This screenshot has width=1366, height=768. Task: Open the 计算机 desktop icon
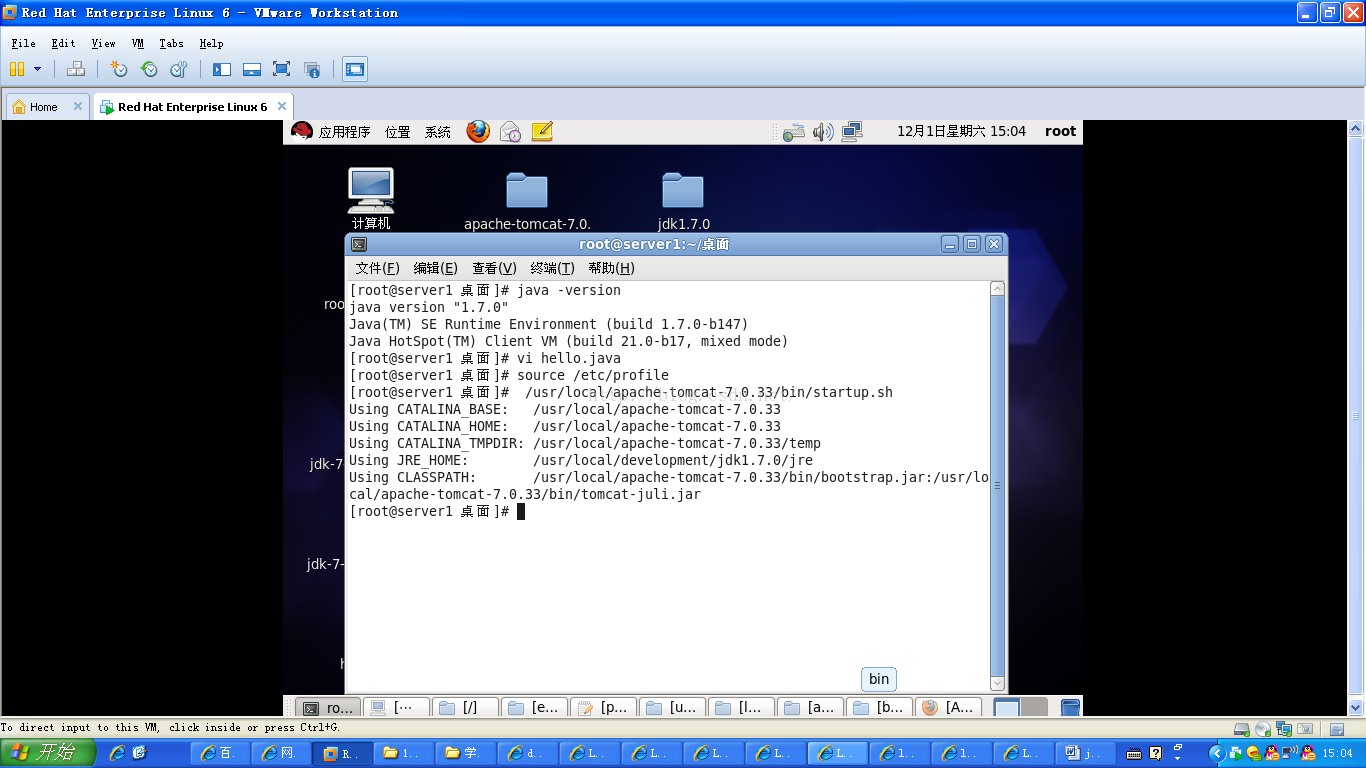pyautogui.click(x=371, y=198)
